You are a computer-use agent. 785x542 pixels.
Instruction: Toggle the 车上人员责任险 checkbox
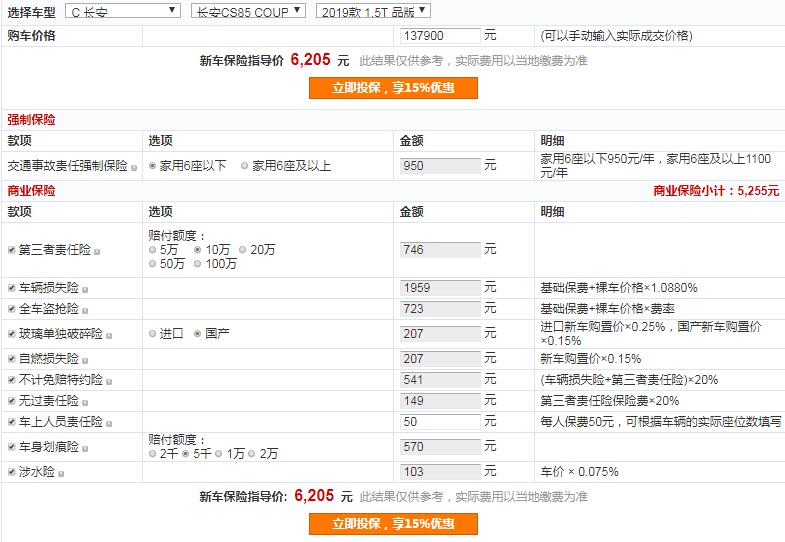tap(12, 422)
